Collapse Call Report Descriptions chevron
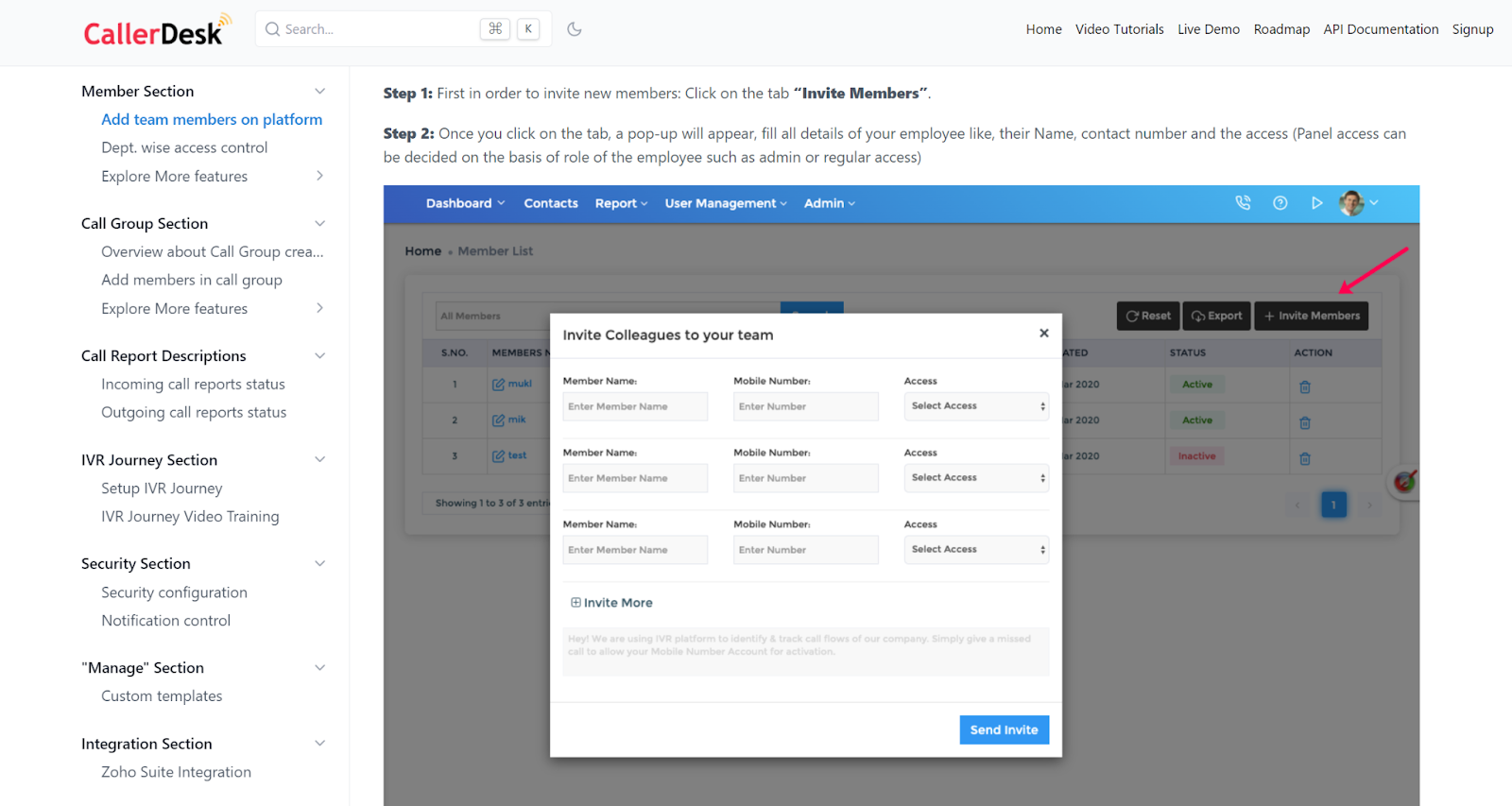1512x806 pixels. (x=319, y=356)
